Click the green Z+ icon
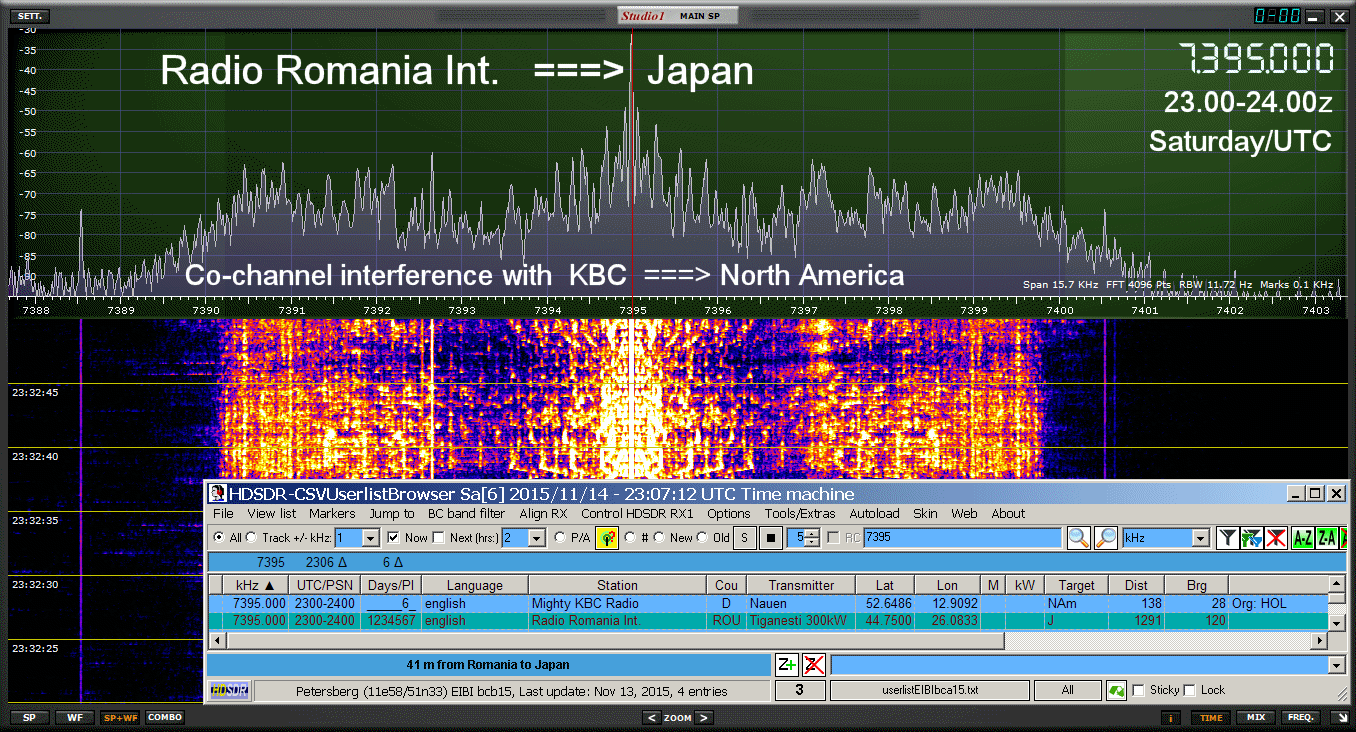Viewport: 1356px width, 732px height. [x=787, y=665]
